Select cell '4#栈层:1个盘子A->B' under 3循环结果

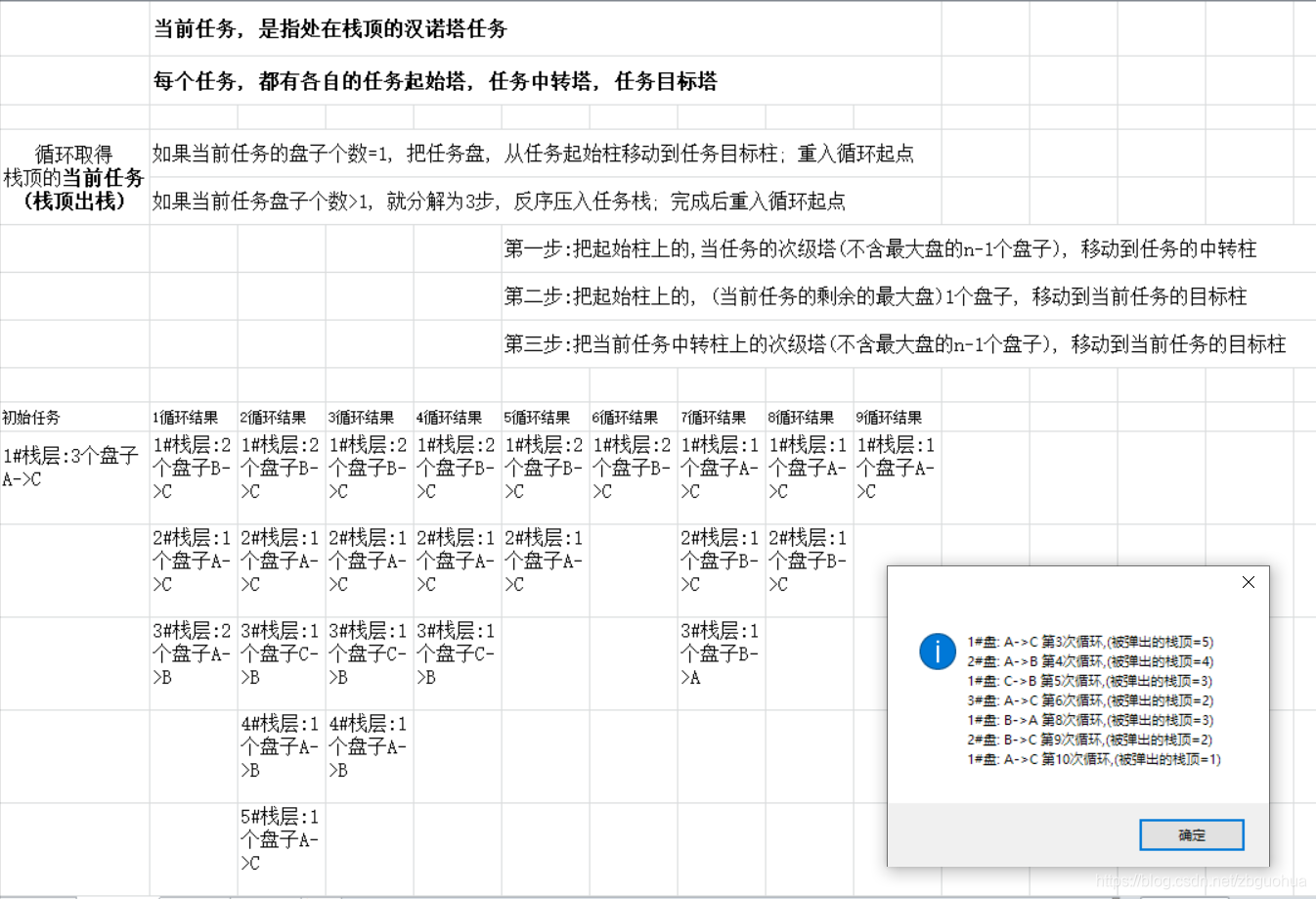click(x=370, y=756)
